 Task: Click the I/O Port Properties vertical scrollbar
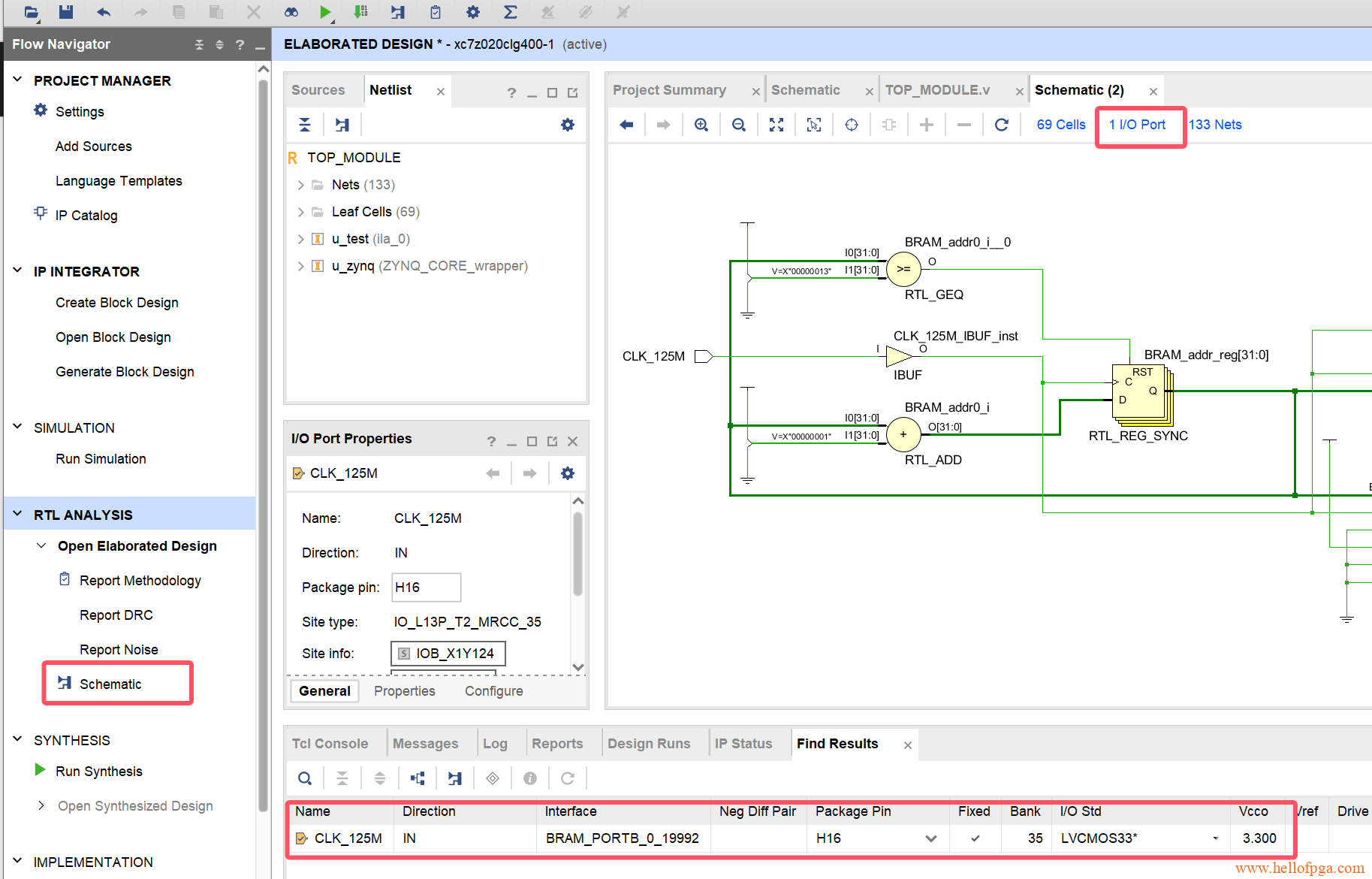(577, 556)
